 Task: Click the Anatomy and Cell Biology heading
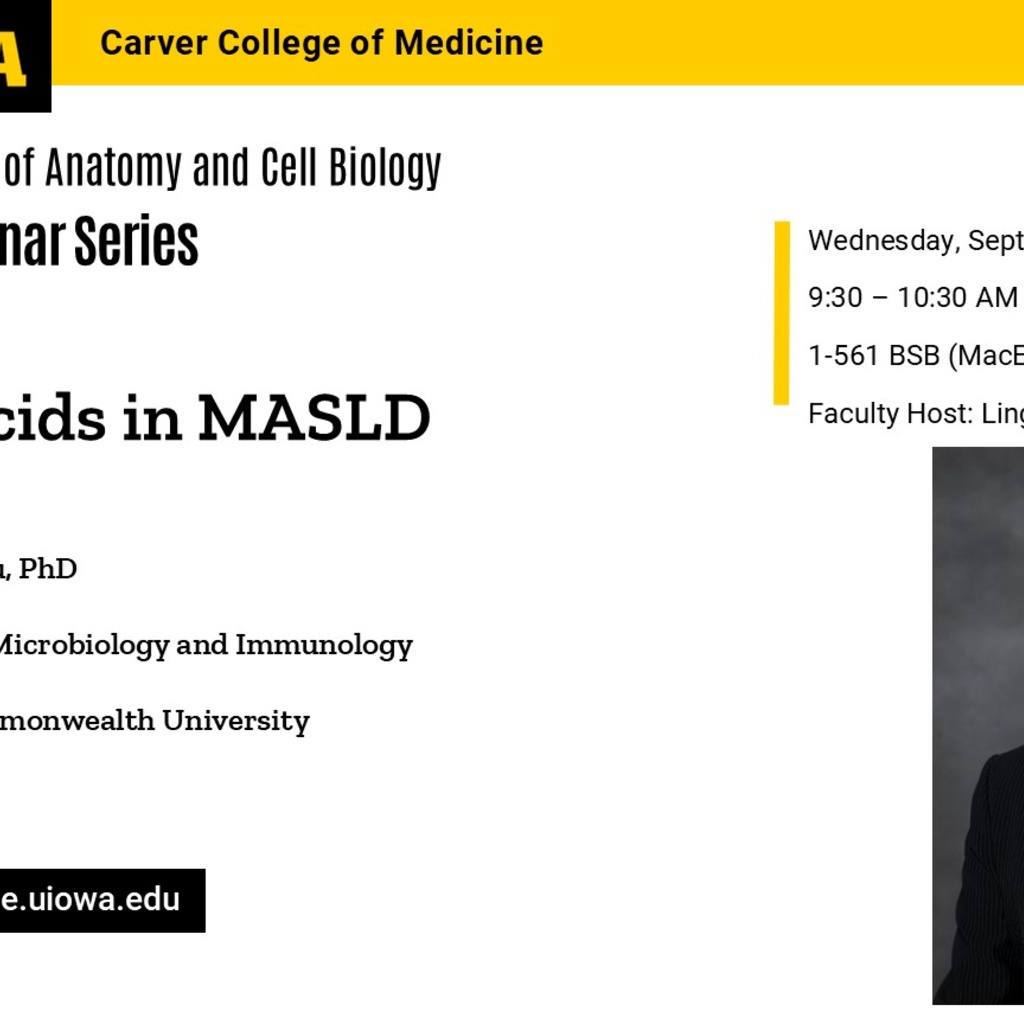tap(221, 168)
